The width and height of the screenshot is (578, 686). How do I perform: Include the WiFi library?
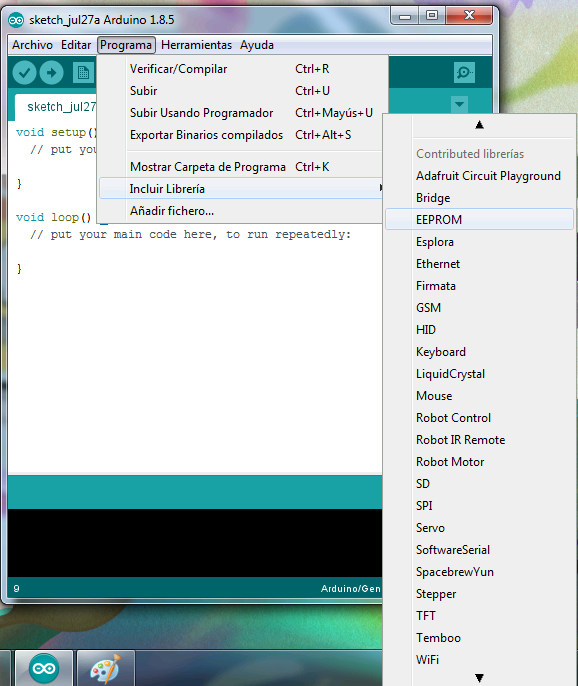[x=480, y=659]
